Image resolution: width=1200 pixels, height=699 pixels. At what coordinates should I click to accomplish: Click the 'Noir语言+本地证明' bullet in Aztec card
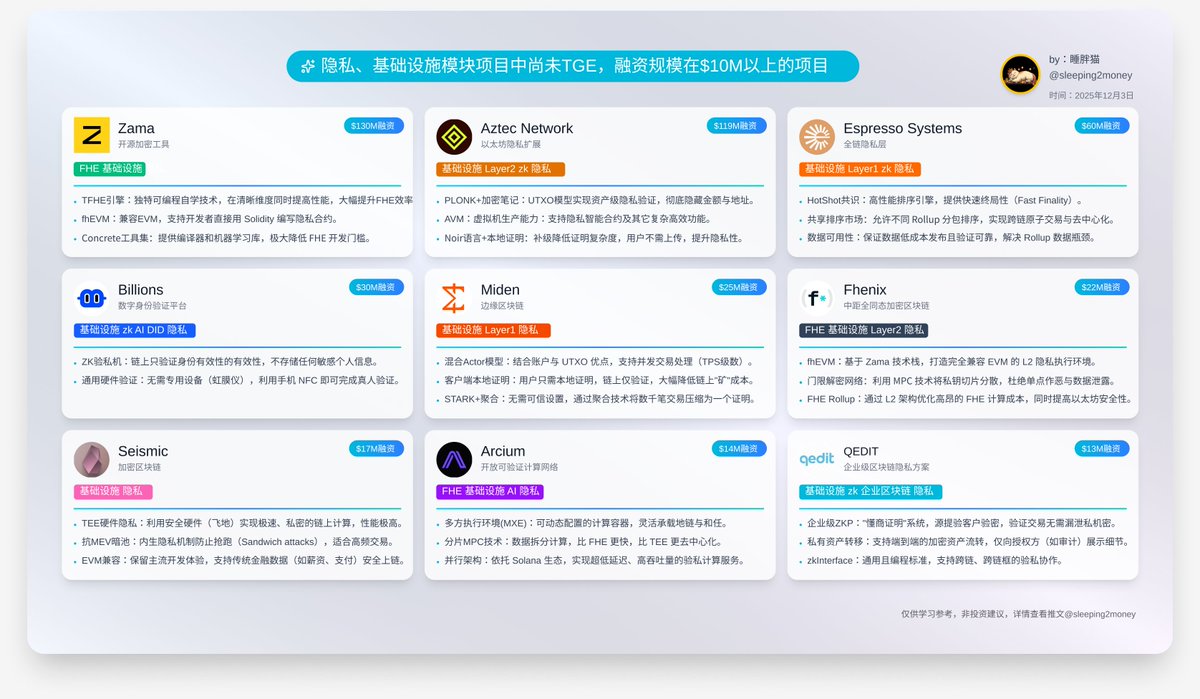590,238
